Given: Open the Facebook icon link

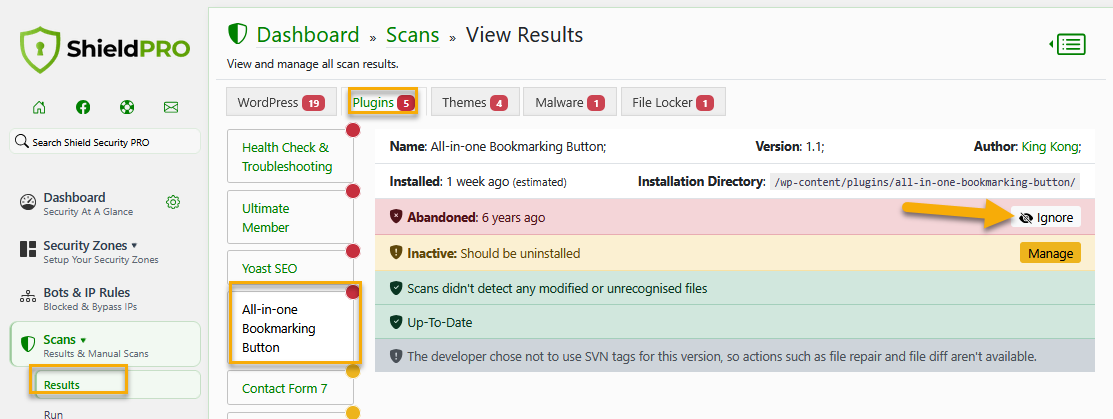Looking at the screenshot, I should click(x=83, y=107).
